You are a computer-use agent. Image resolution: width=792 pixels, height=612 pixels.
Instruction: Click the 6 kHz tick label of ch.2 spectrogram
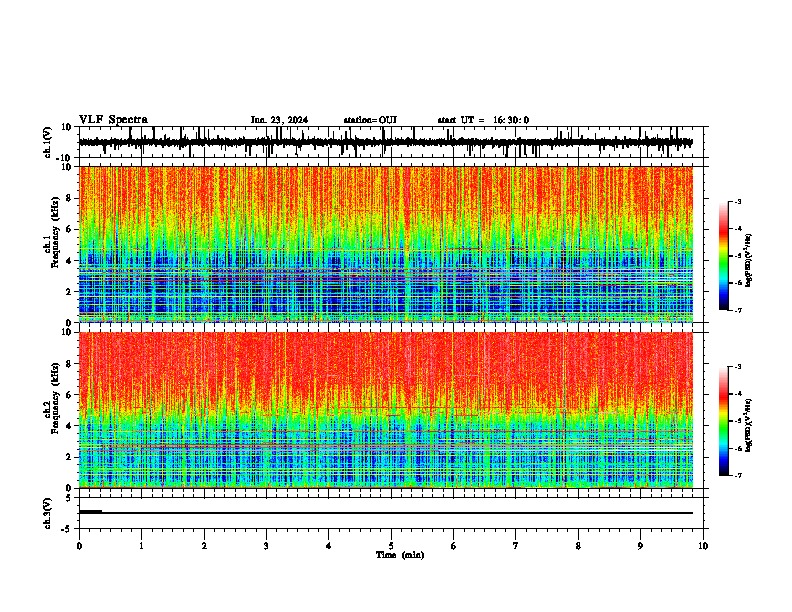pyautogui.click(x=69, y=395)
